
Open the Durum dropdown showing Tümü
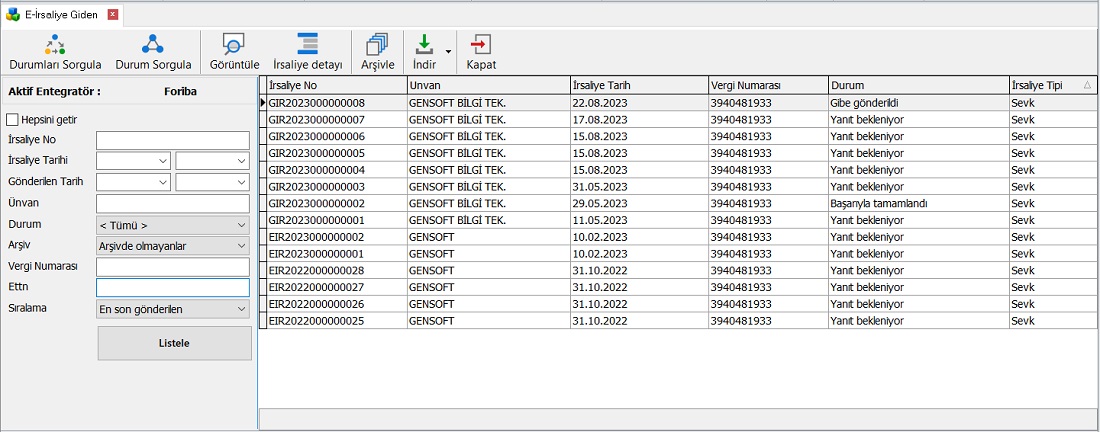click(x=173, y=225)
